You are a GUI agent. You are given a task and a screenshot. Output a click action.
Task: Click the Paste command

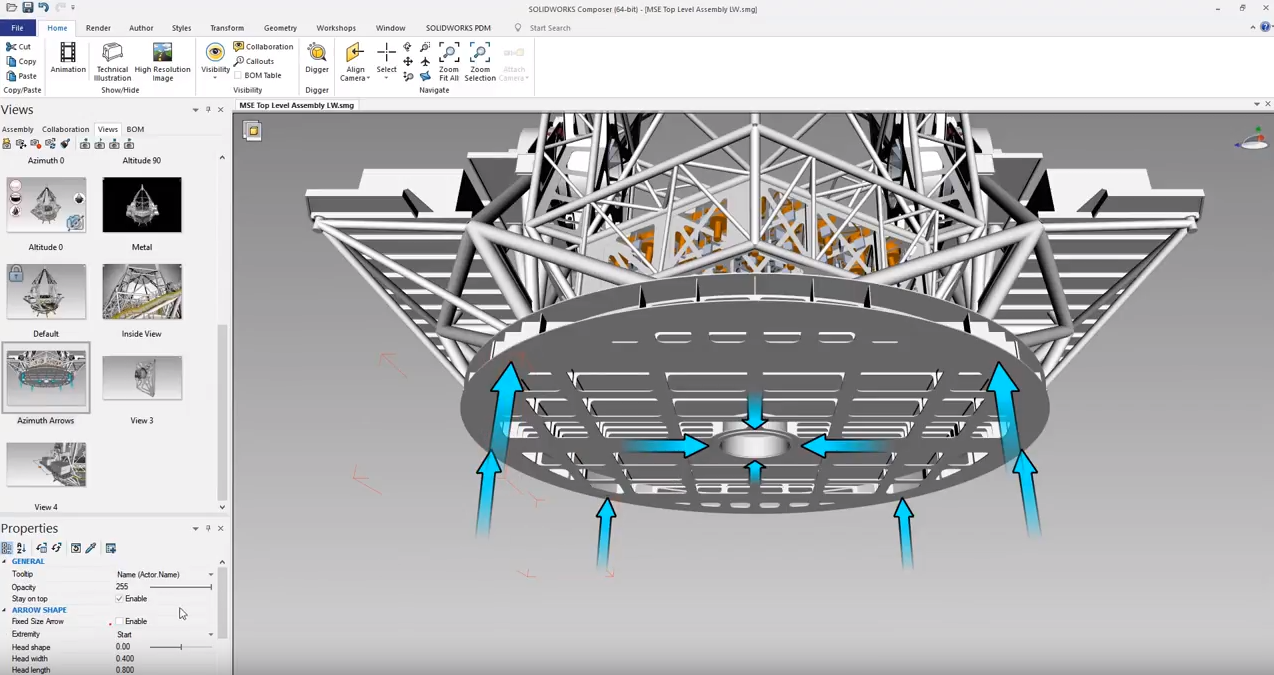20,76
